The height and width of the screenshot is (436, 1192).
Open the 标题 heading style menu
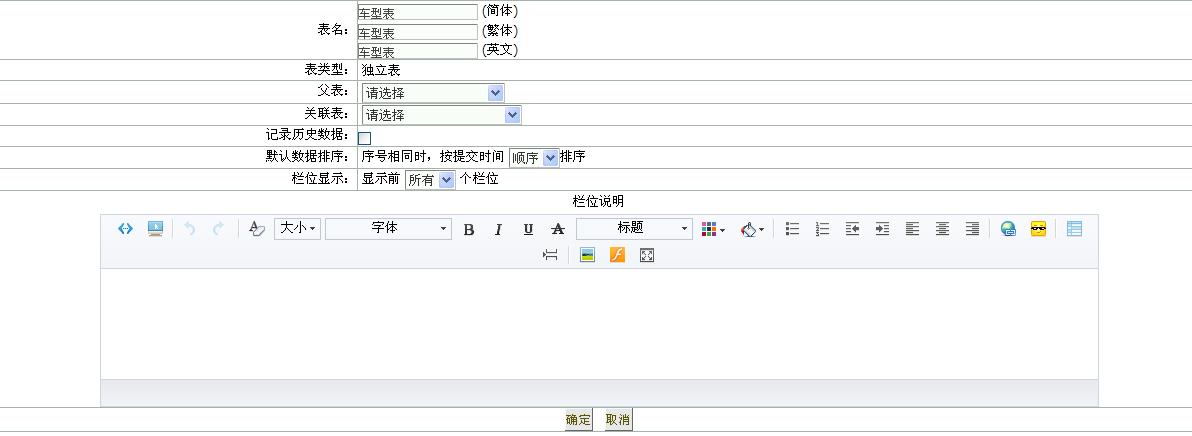point(634,229)
